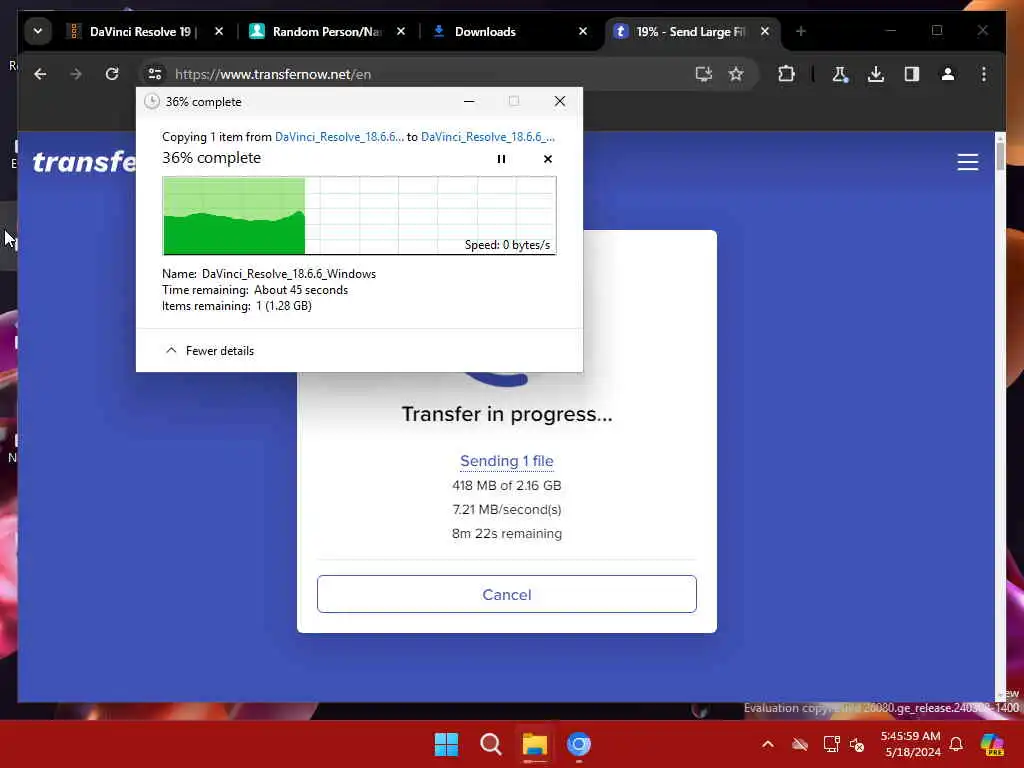Click the network tray icon
This screenshot has width=1024, height=768.
point(831,744)
